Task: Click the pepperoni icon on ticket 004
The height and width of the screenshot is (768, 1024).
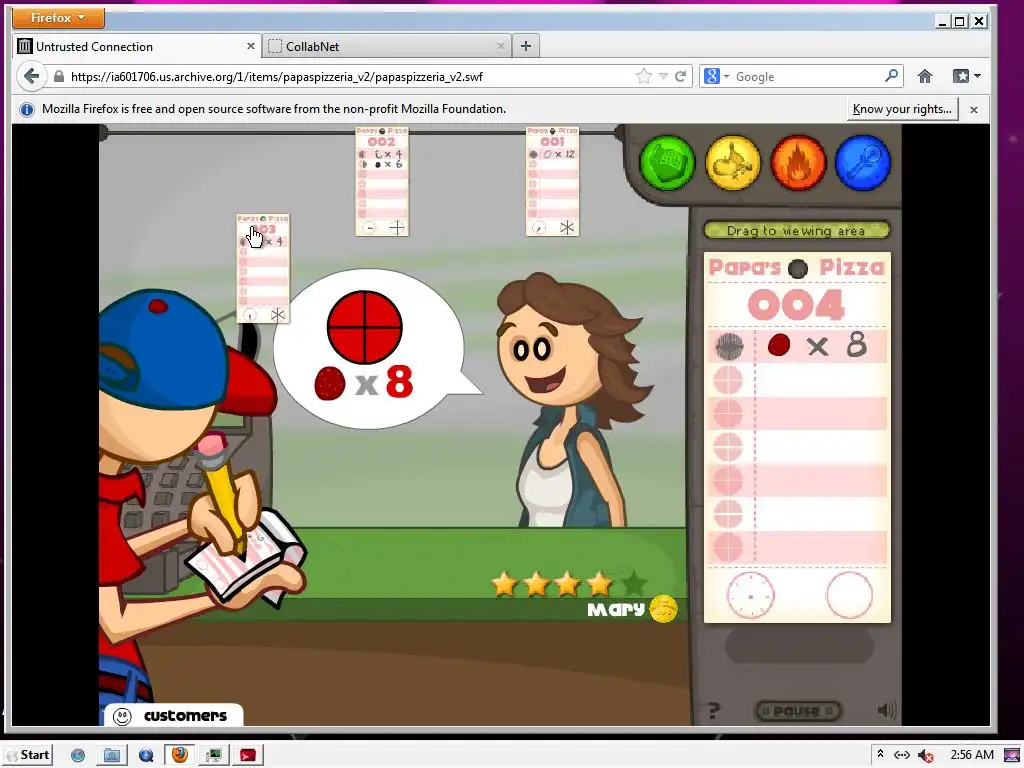Action: coord(778,345)
